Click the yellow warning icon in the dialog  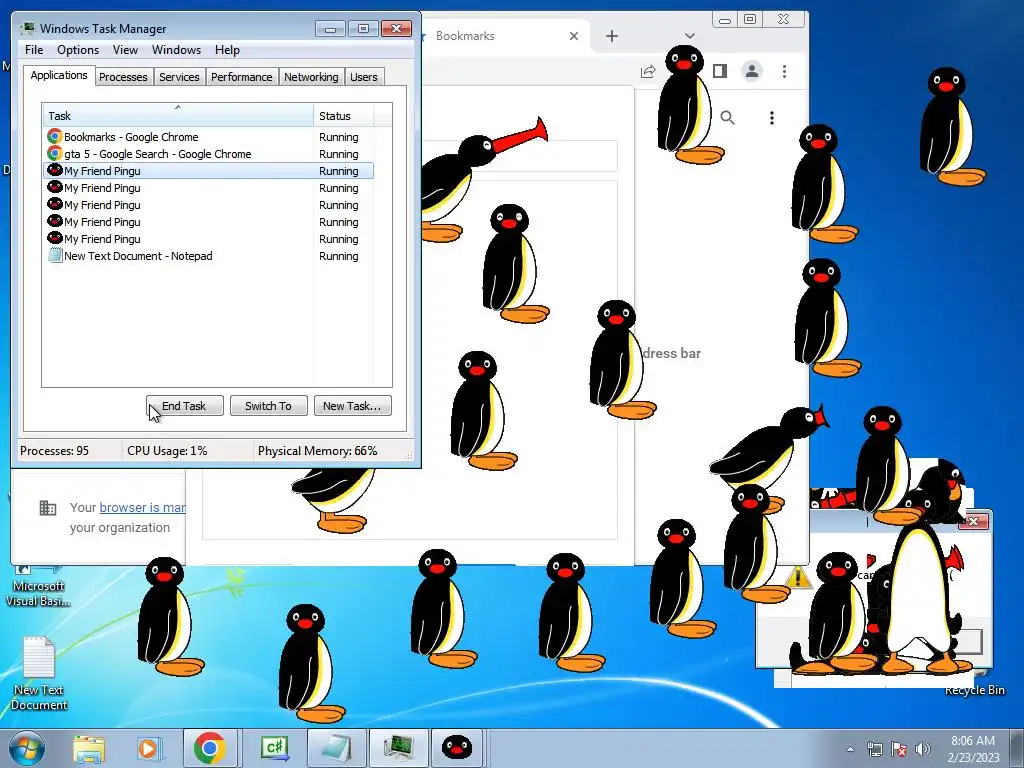(x=797, y=577)
